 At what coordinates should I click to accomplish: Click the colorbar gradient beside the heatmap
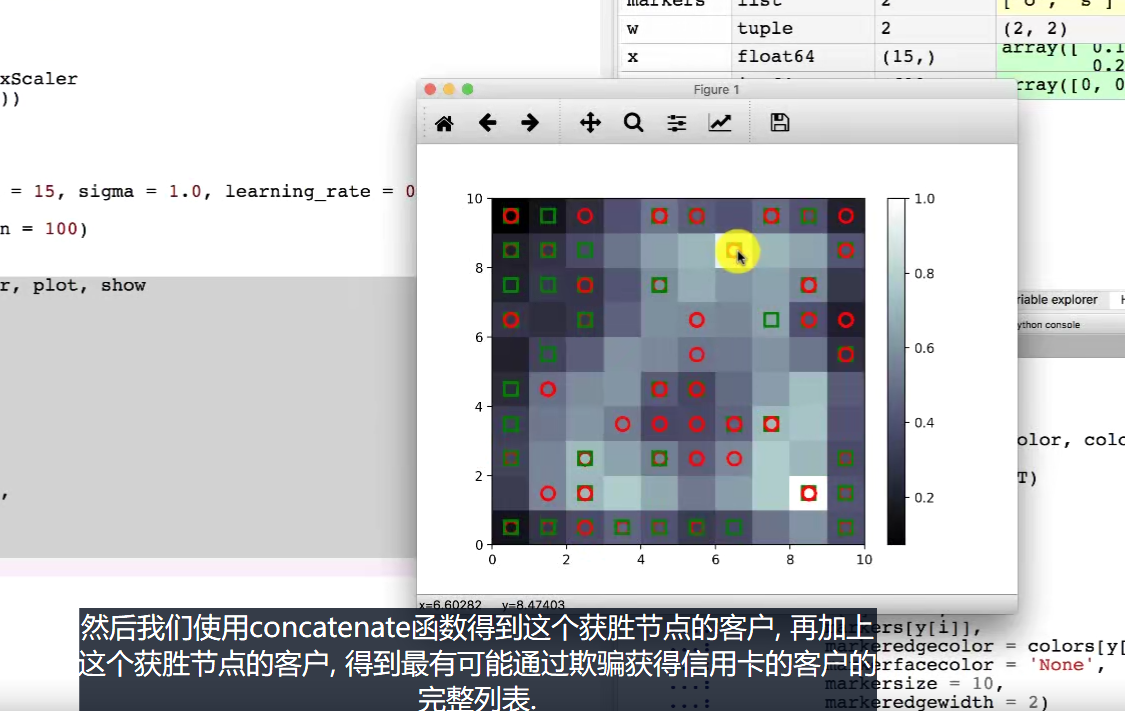(896, 371)
